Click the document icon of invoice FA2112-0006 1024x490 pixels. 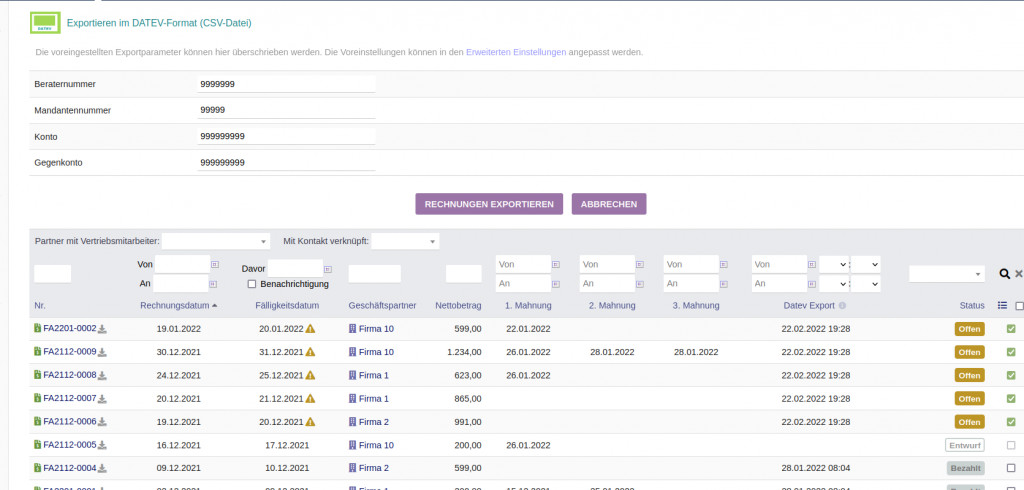tap(38, 422)
